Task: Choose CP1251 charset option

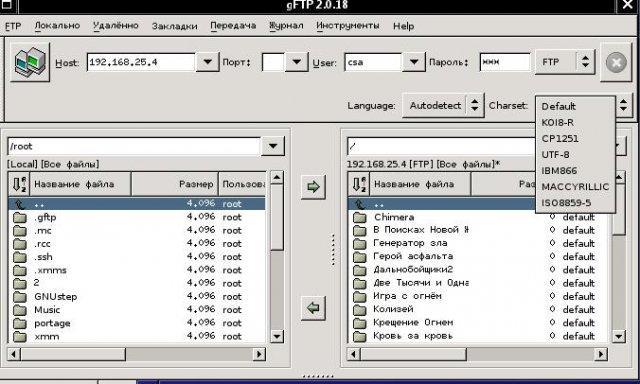Action: (575, 139)
